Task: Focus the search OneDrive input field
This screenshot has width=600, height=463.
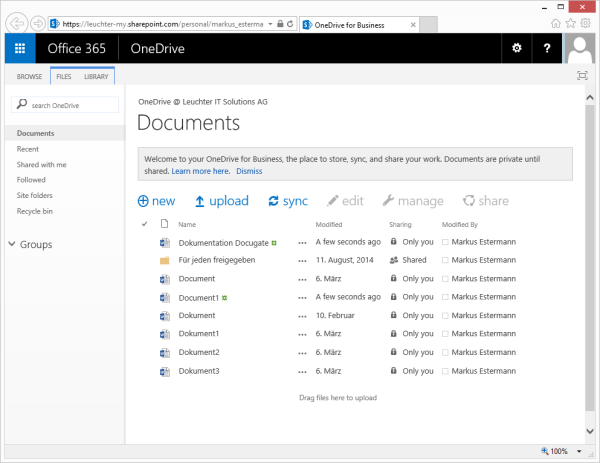Action: point(65,104)
